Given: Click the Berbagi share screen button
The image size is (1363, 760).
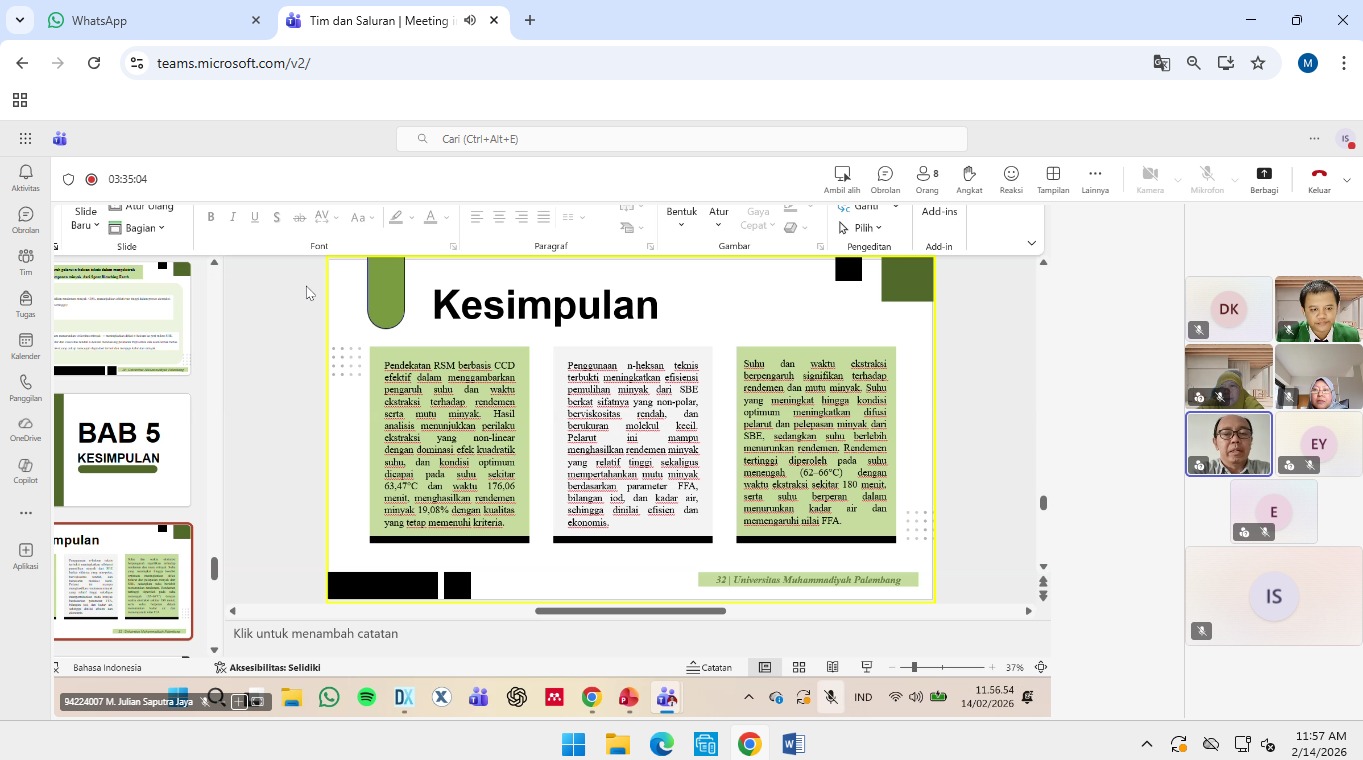Looking at the screenshot, I should [x=1263, y=179].
